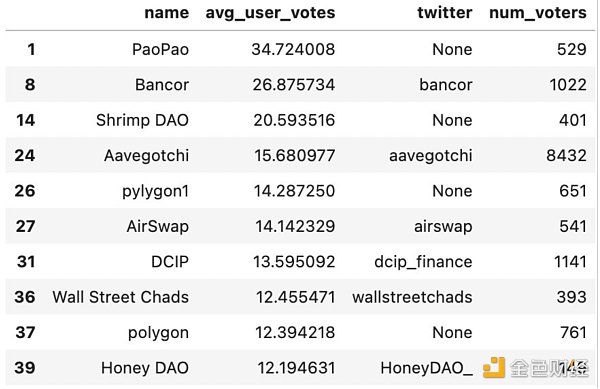Select the PaoPao name cell

pyautogui.click(x=160, y=49)
